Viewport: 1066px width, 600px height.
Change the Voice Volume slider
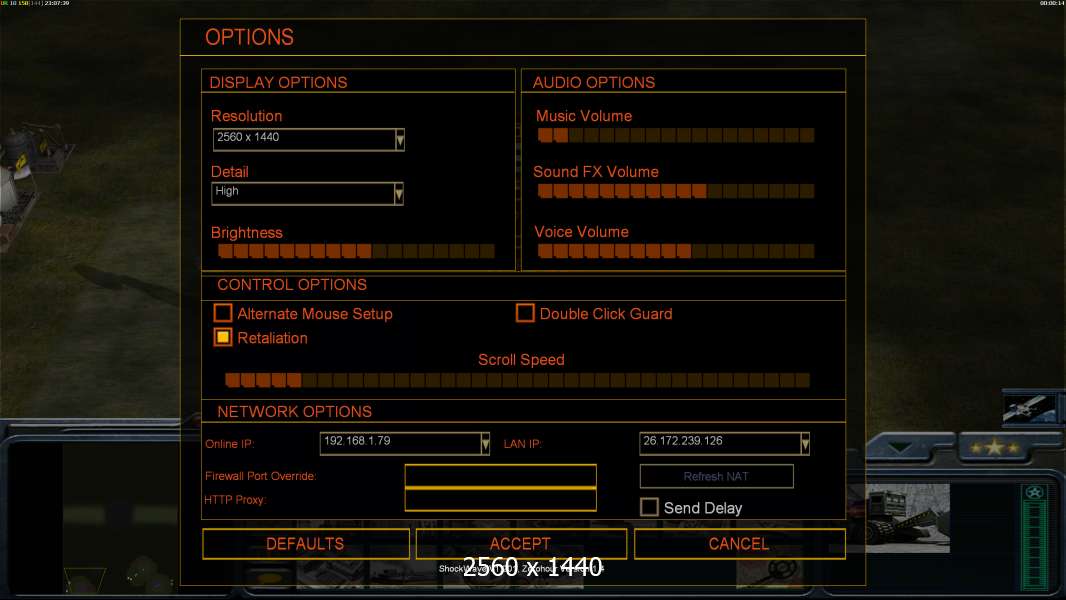pos(676,251)
